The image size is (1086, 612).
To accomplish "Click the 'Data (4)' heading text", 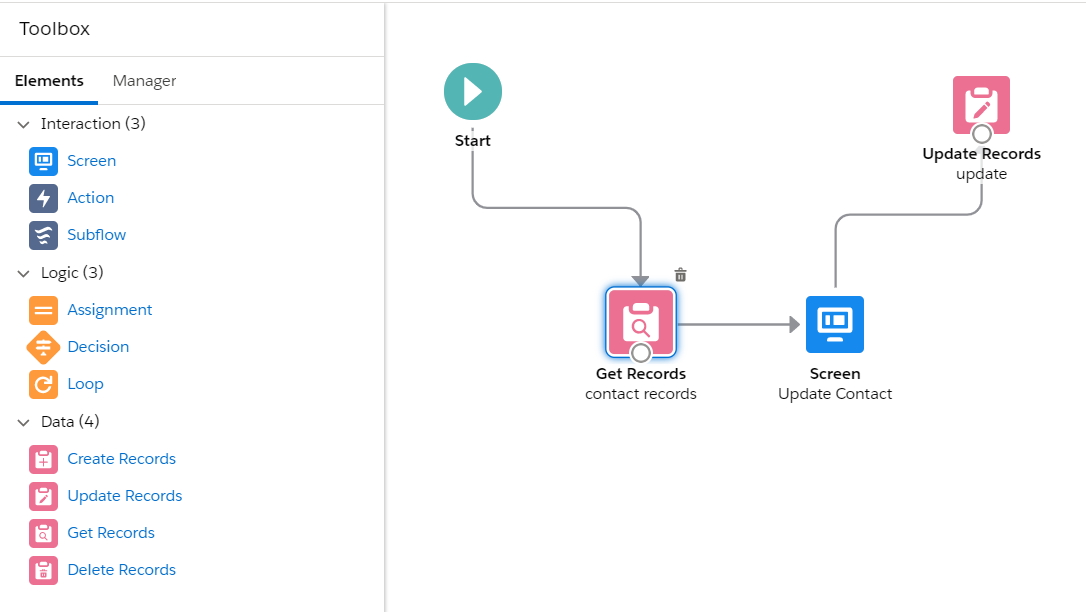I will click(x=70, y=422).
